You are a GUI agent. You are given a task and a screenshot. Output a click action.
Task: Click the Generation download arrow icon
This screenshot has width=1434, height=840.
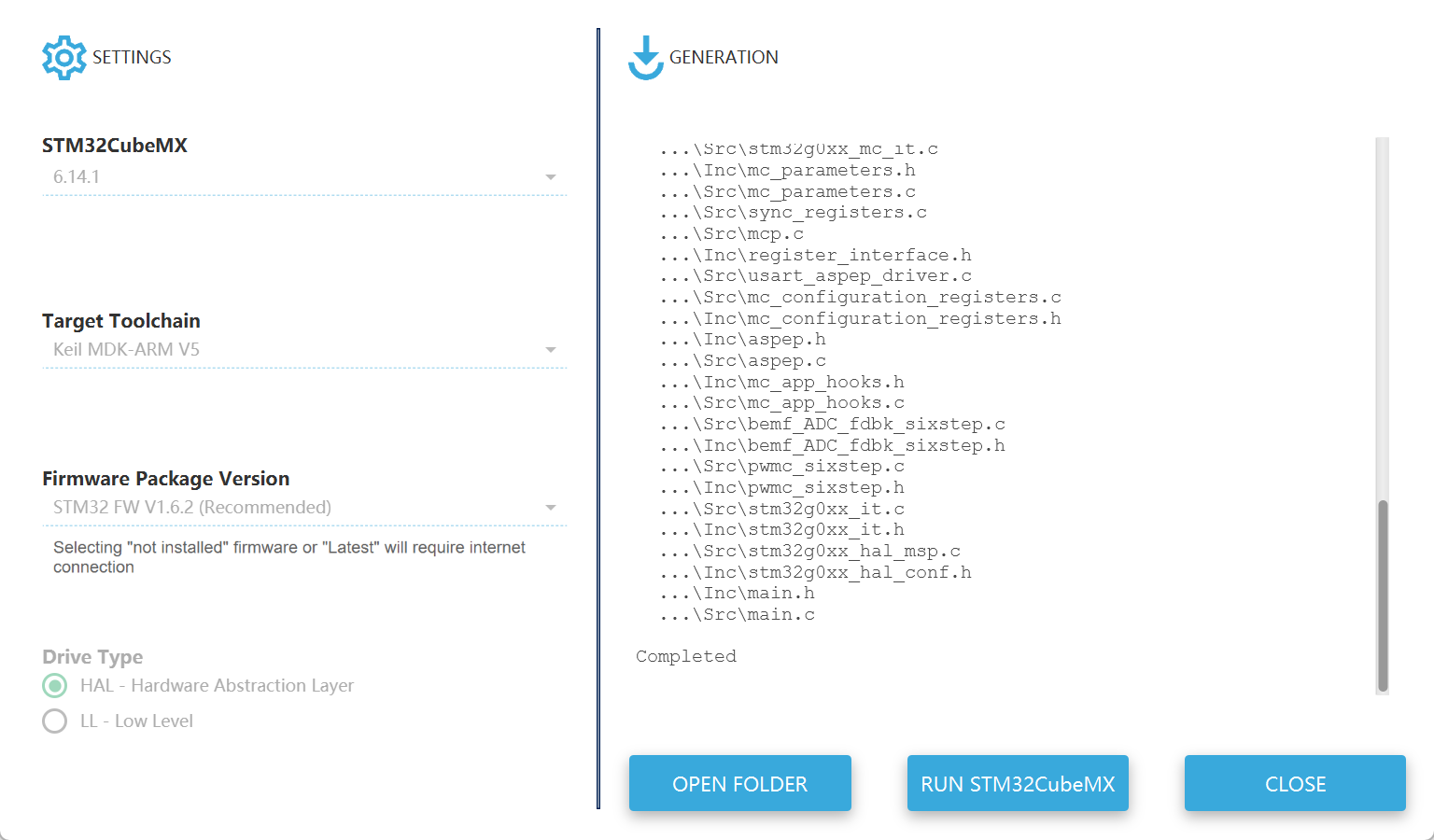coord(645,58)
